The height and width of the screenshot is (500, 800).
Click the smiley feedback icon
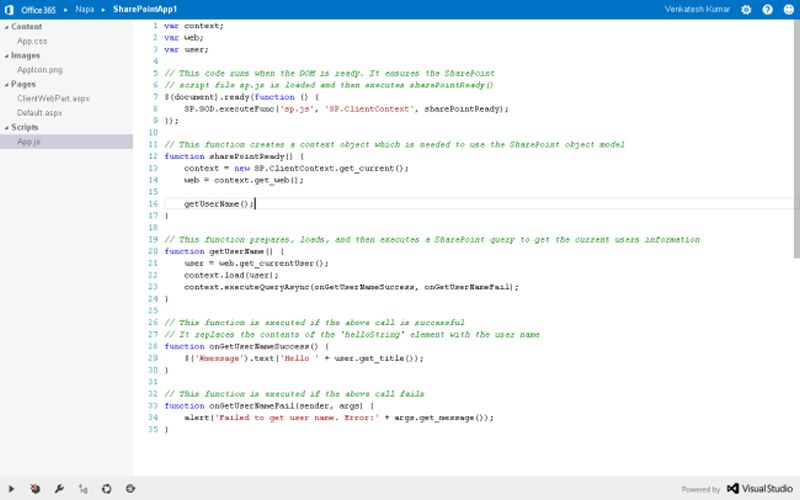coord(789,10)
